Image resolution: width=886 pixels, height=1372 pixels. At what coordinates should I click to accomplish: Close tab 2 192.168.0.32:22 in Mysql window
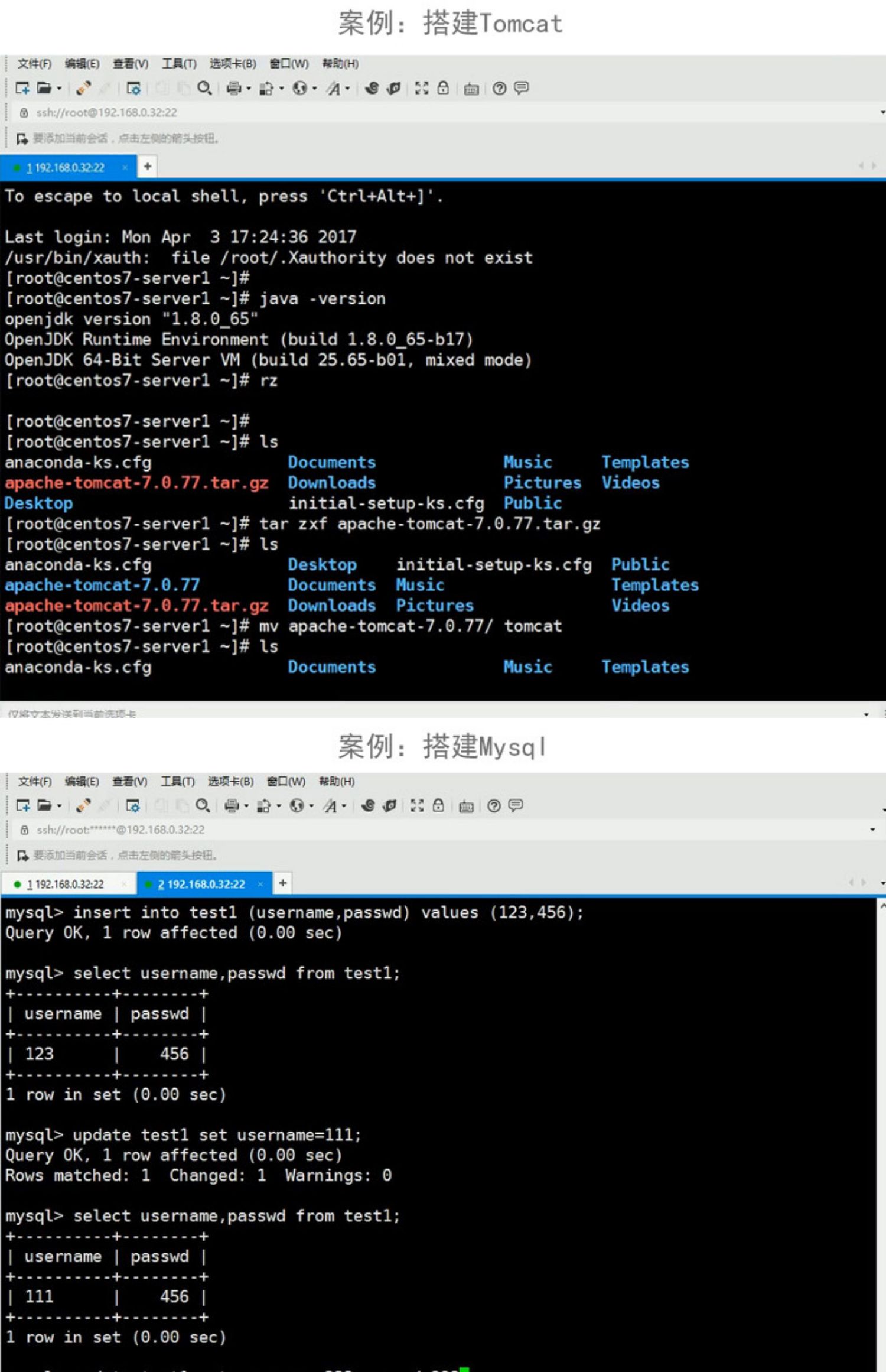(x=260, y=884)
